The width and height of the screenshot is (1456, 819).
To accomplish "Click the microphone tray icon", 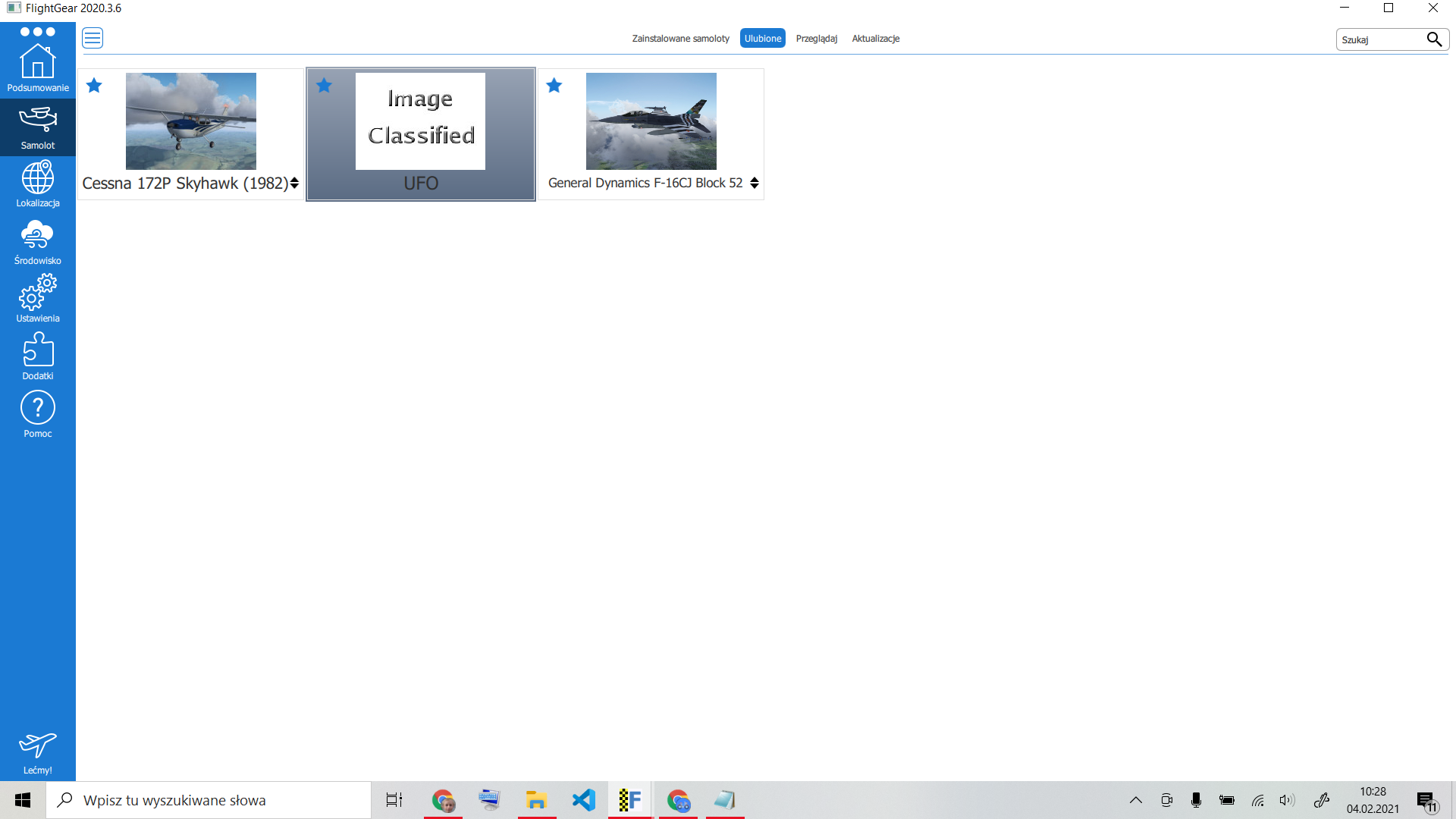I will pos(1197,800).
